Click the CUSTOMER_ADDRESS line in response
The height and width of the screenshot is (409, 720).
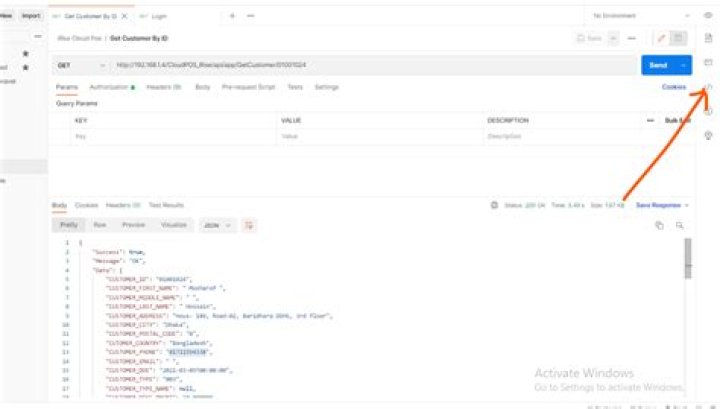coord(219,316)
